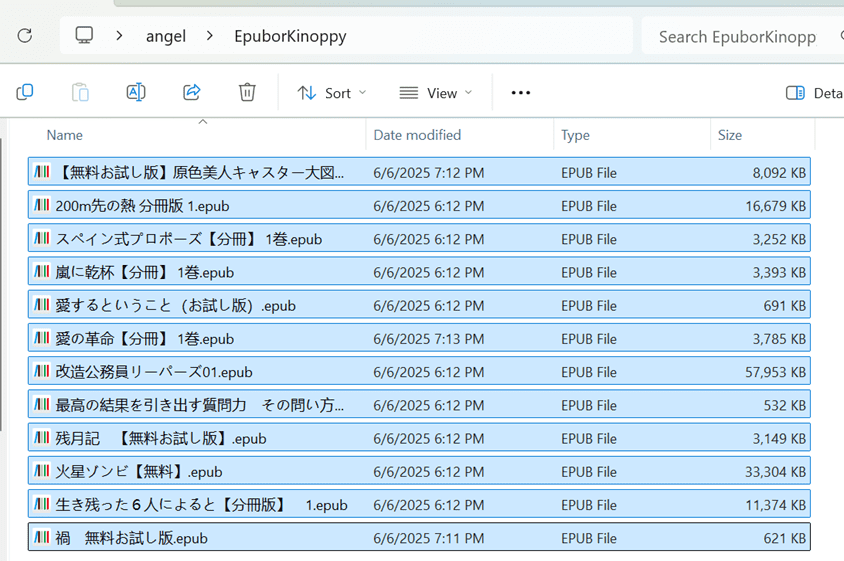The width and height of the screenshot is (844, 561).
Task: Open the angel breadcrumb folder
Action: (166, 37)
